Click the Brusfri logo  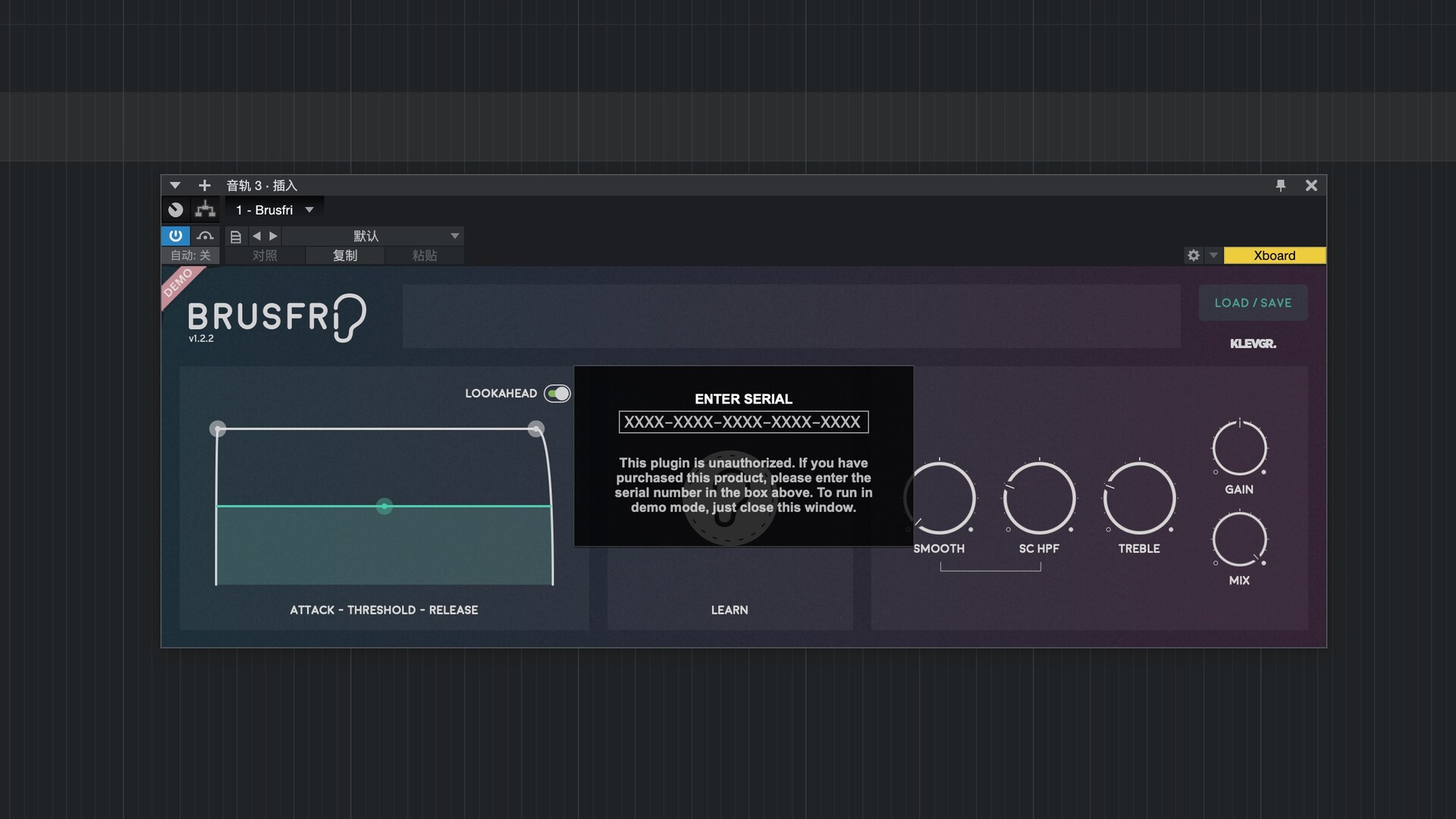point(277,317)
